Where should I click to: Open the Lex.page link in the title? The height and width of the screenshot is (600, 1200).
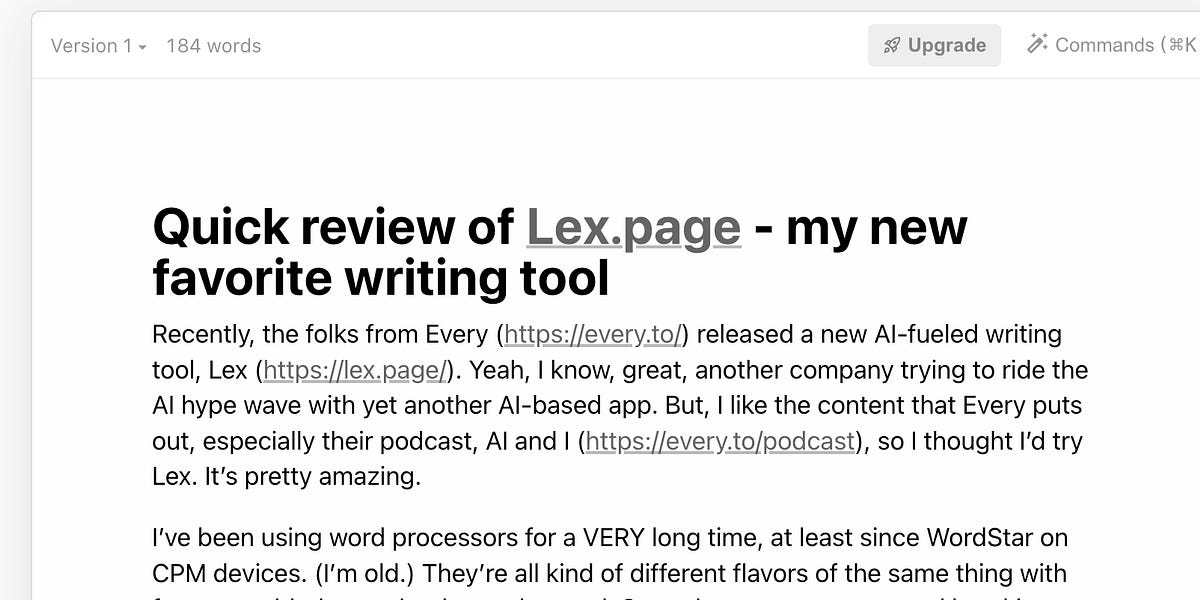click(632, 228)
